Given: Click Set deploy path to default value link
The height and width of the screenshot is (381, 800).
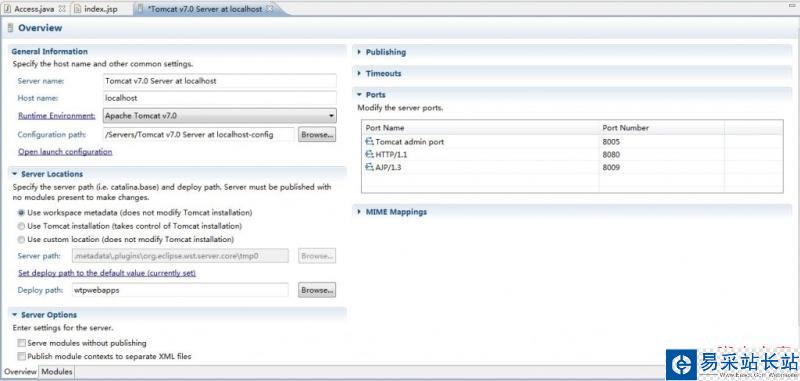Looking at the screenshot, I should (x=107, y=273).
